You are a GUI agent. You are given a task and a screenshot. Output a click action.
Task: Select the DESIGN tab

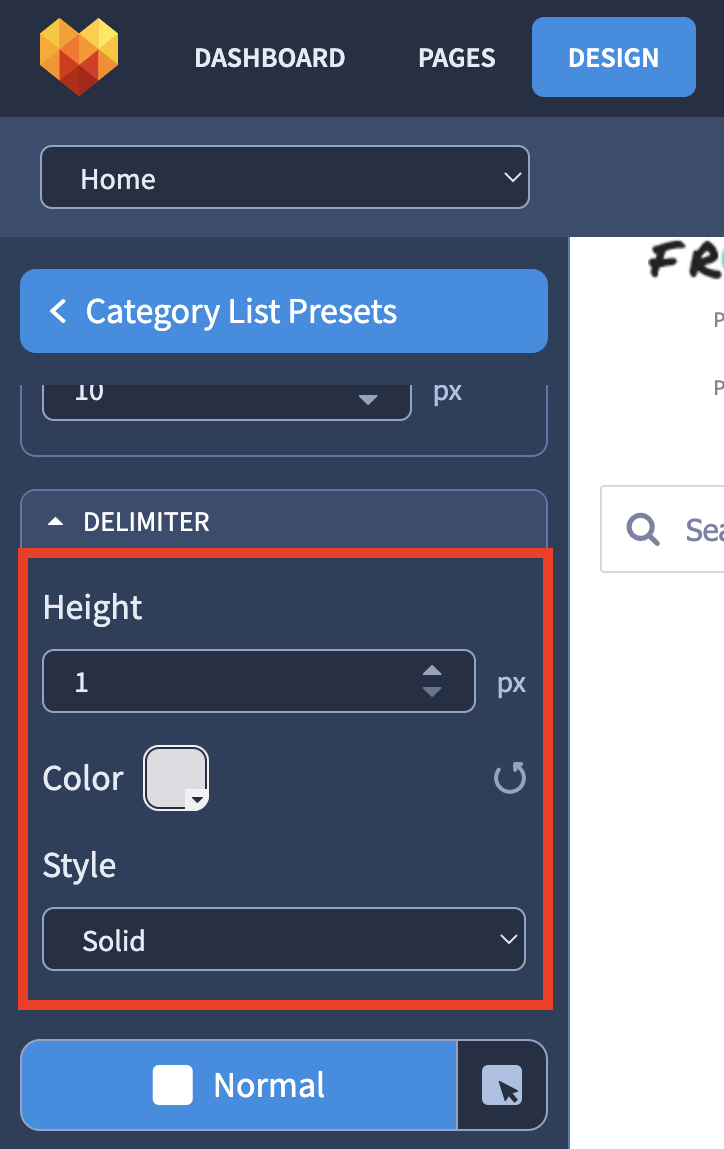614,57
